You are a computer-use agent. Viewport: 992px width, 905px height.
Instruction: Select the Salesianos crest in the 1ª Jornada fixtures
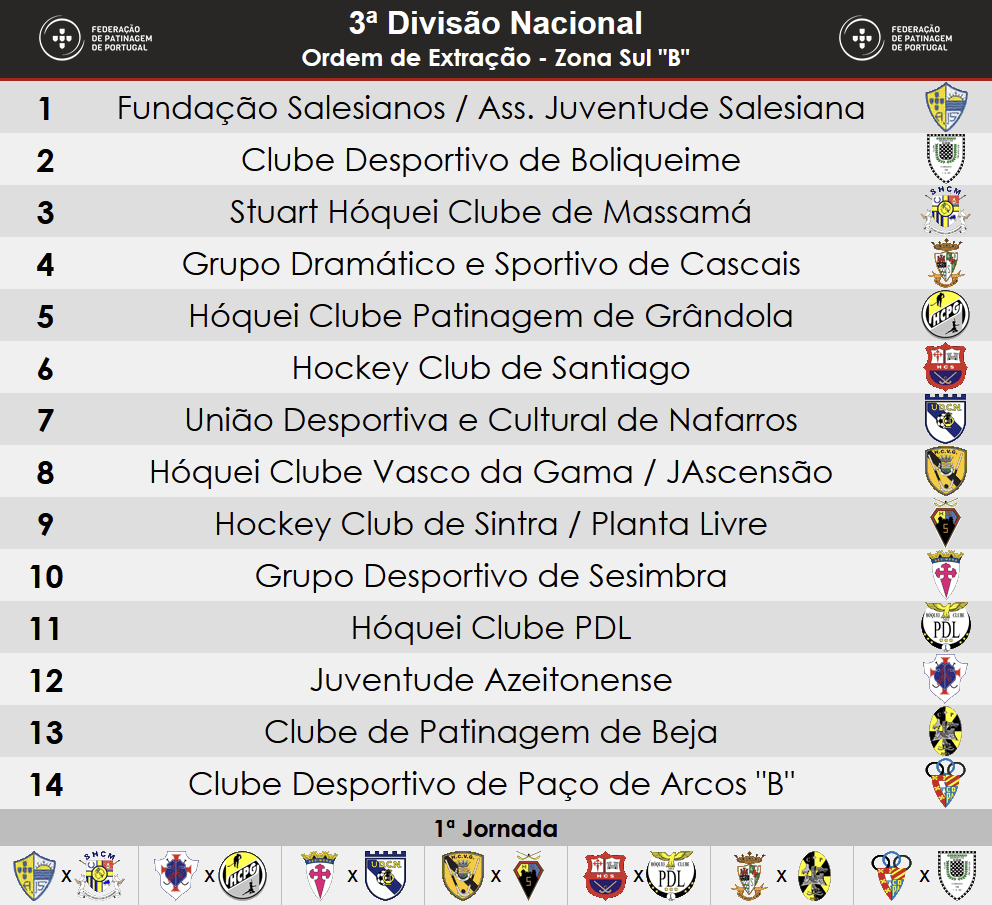pos(35,876)
